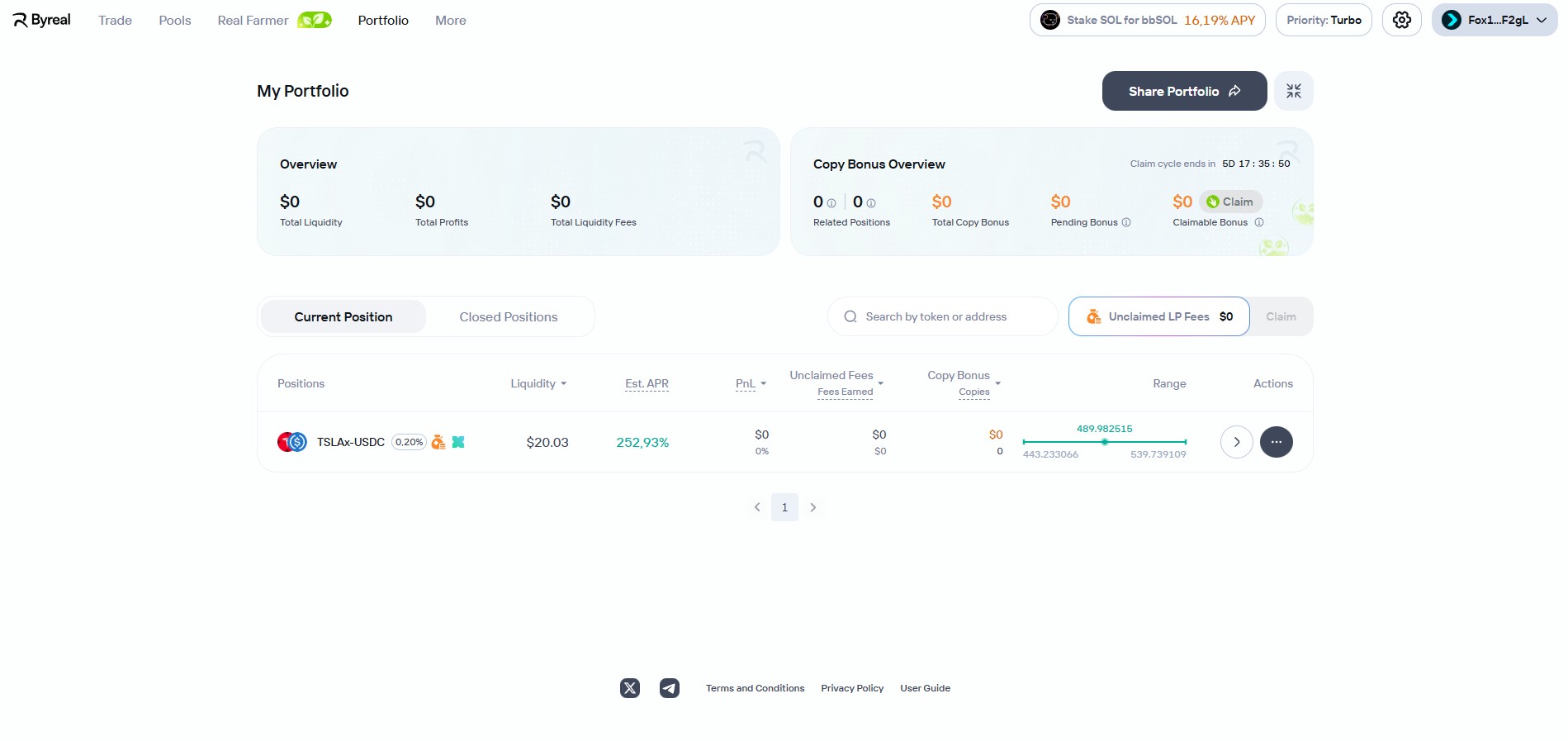Click Est. APR column header
Image resolution: width=1568 pixels, height=741 pixels.
[x=647, y=383]
